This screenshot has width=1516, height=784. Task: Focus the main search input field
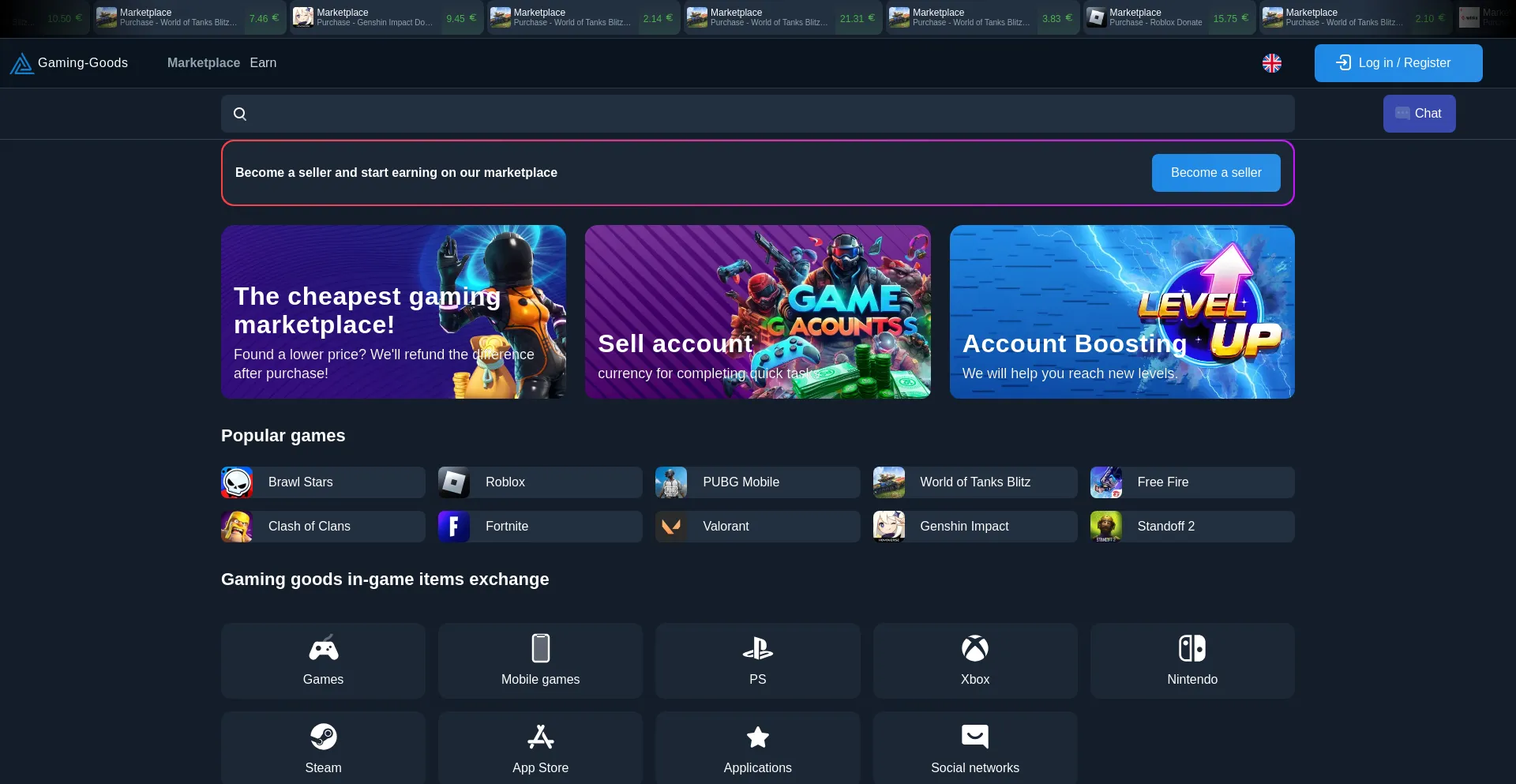tap(758, 114)
